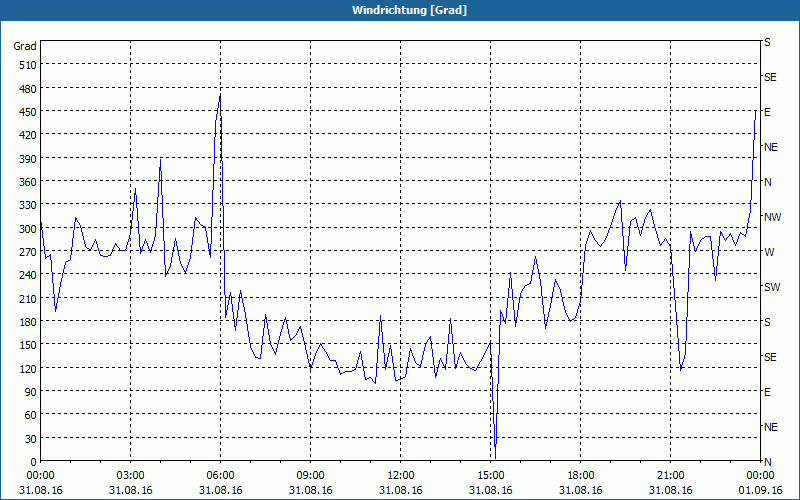Image resolution: width=800 pixels, height=500 pixels.
Task: Click the 00:00 time label above 01.09.16
Action: (760, 476)
